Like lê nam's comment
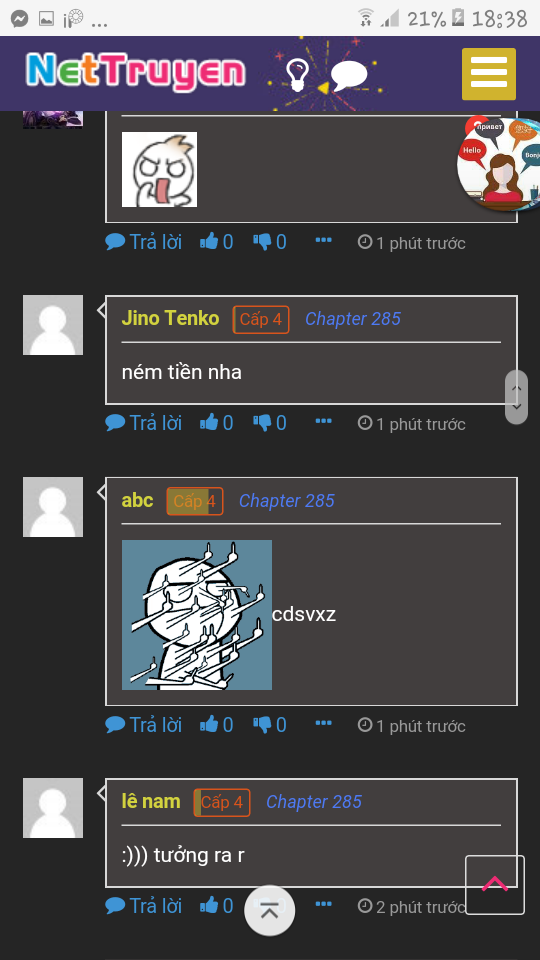Screen dimensions: 540x960 coord(216,906)
